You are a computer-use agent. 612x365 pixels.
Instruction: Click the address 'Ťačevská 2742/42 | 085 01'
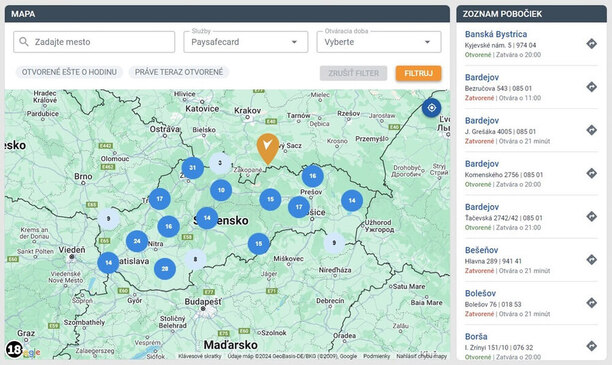pyautogui.click(x=503, y=218)
